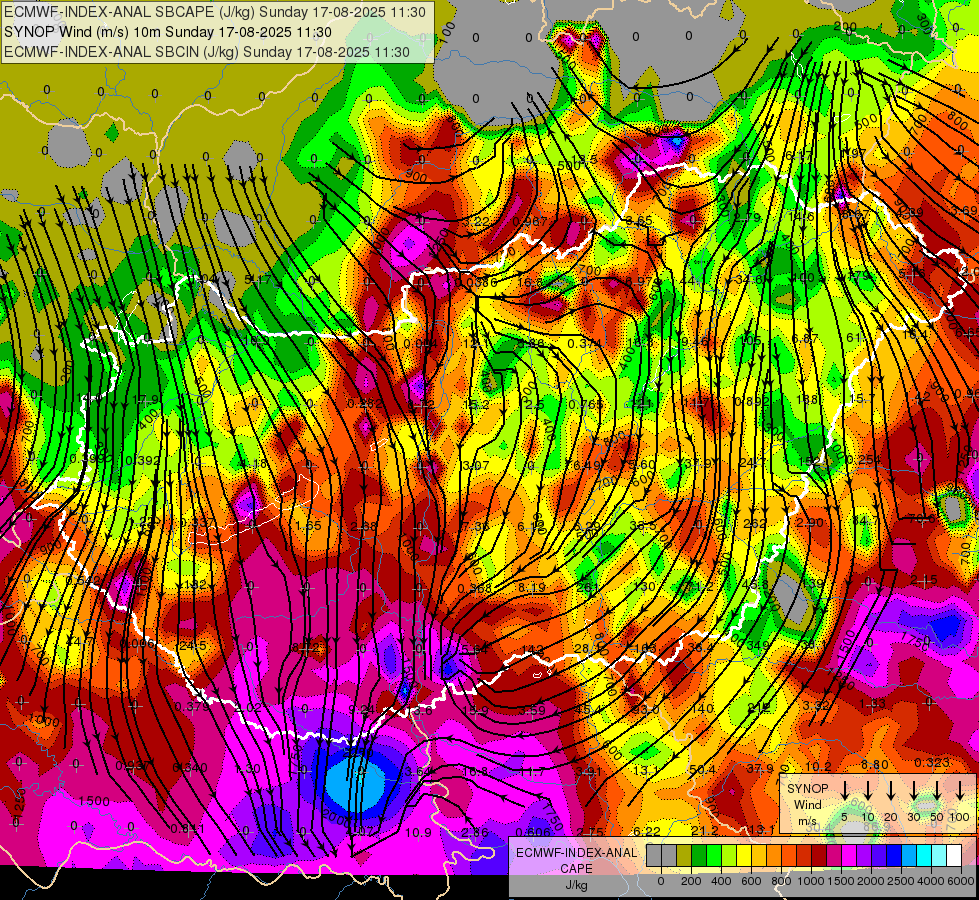This screenshot has height=900, width=979.
Task: Pick the white swatch ending the CAPE scale
Action: (x=954, y=856)
